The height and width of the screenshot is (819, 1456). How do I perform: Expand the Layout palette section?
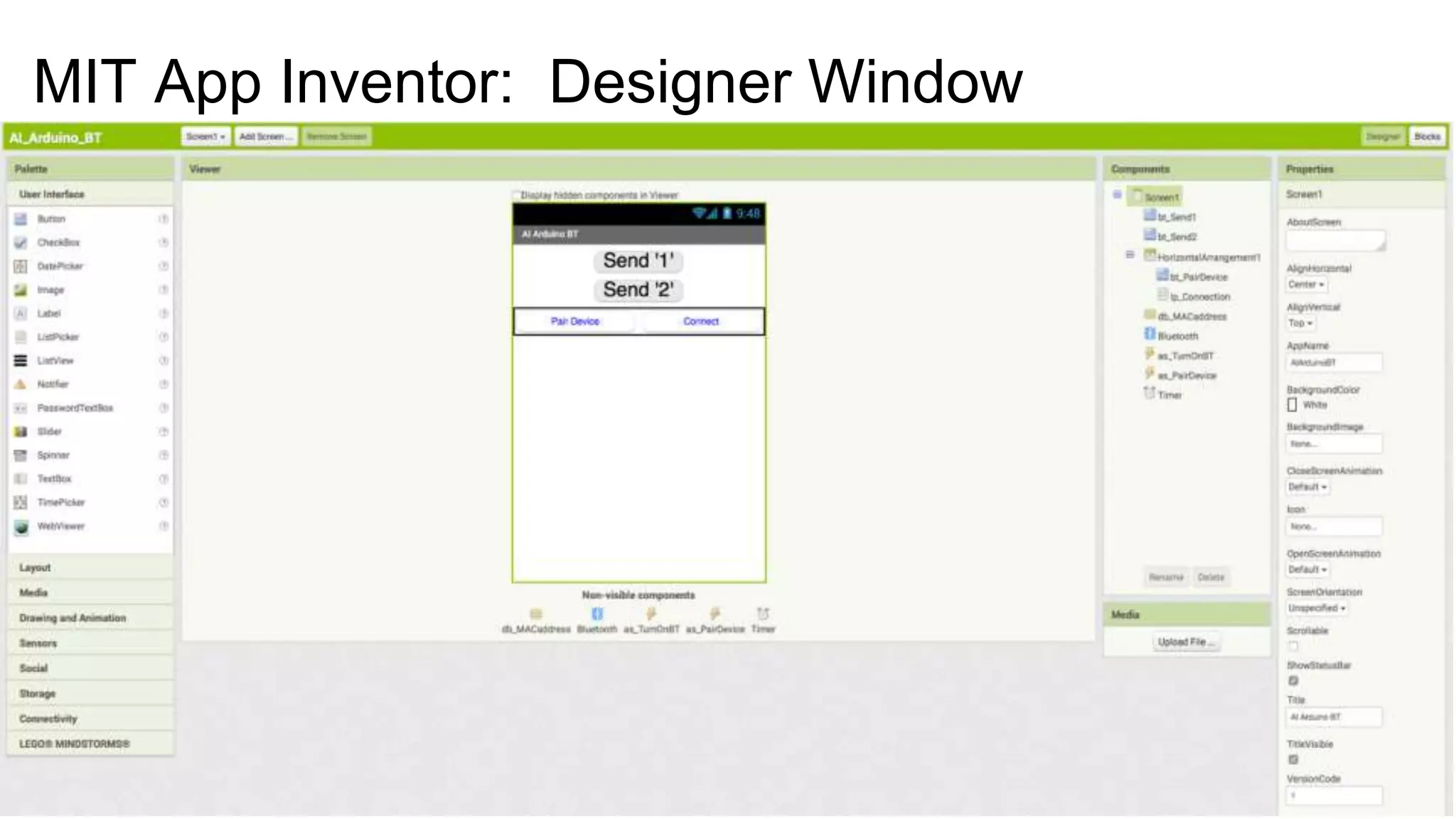click(90, 567)
